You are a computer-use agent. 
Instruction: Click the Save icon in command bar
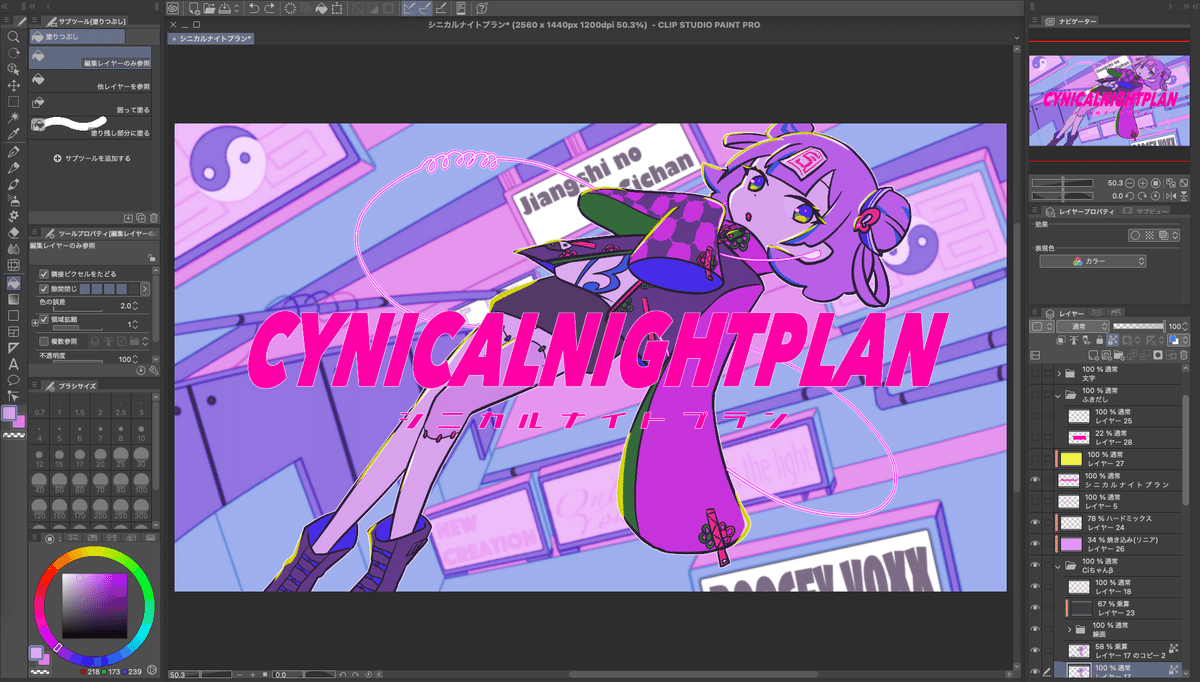[x=226, y=9]
